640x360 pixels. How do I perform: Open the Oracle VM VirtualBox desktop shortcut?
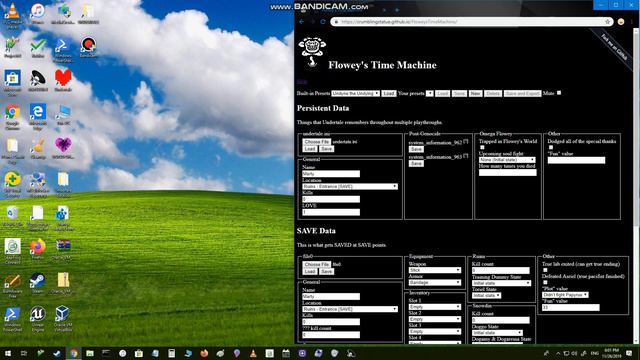[x=63, y=318]
